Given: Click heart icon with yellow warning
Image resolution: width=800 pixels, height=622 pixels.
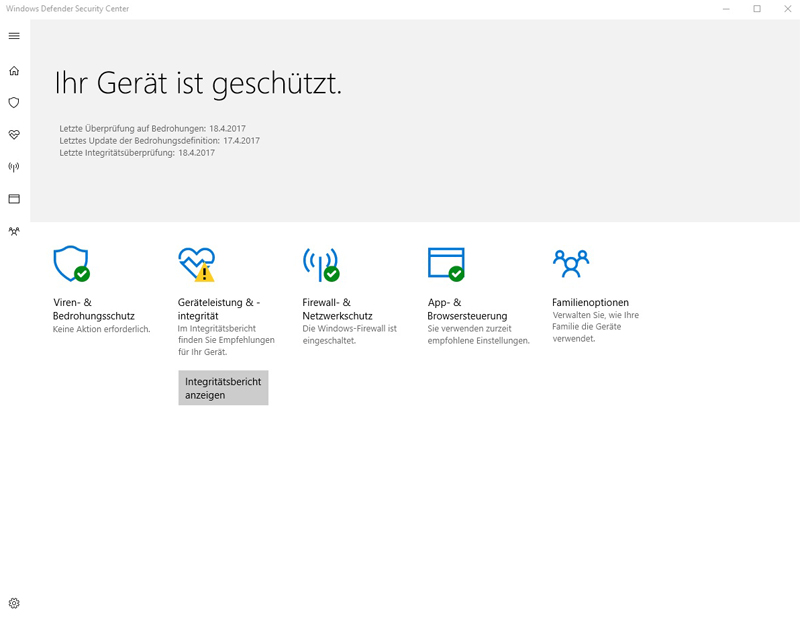Looking at the screenshot, I should pos(196,264).
